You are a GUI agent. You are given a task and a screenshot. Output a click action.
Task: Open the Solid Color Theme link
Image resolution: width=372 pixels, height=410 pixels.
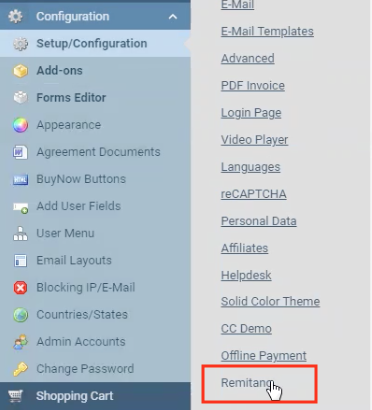[x=270, y=302]
